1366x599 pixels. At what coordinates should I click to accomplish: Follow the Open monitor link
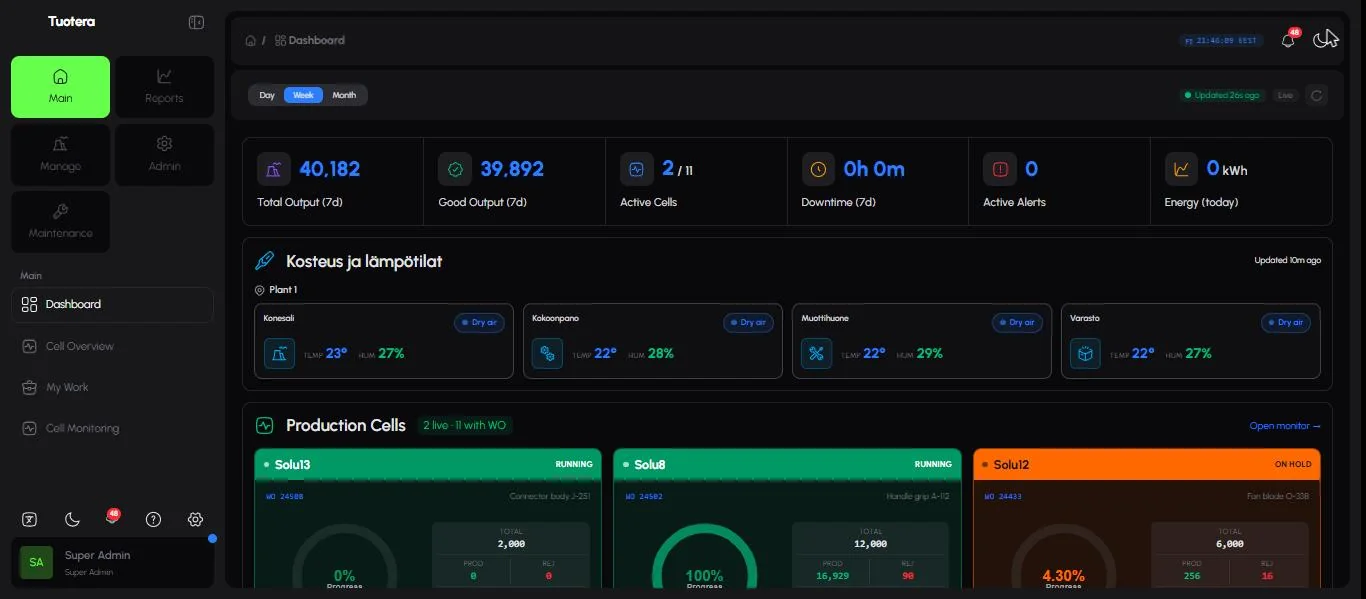pos(1285,426)
